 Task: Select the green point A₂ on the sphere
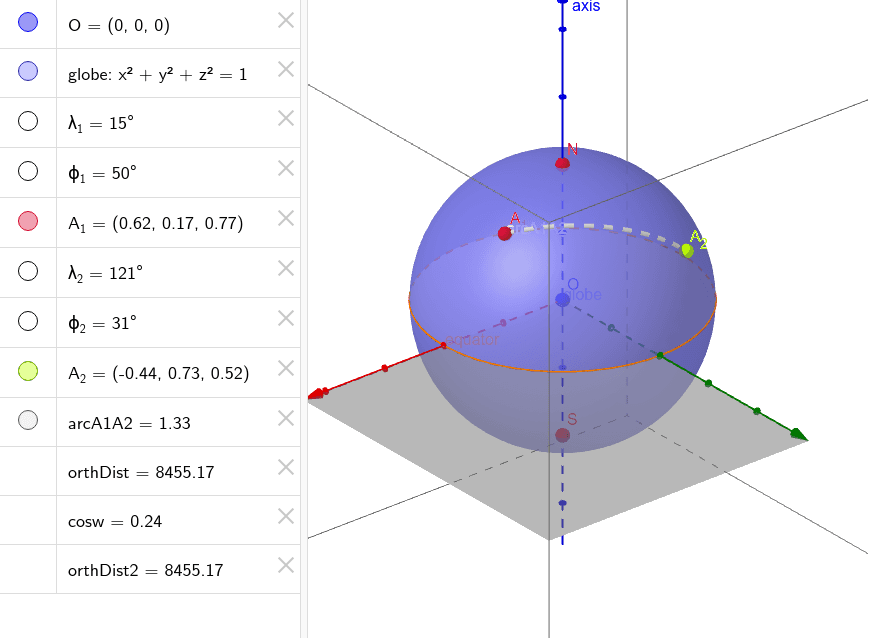(x=687, y=251)
